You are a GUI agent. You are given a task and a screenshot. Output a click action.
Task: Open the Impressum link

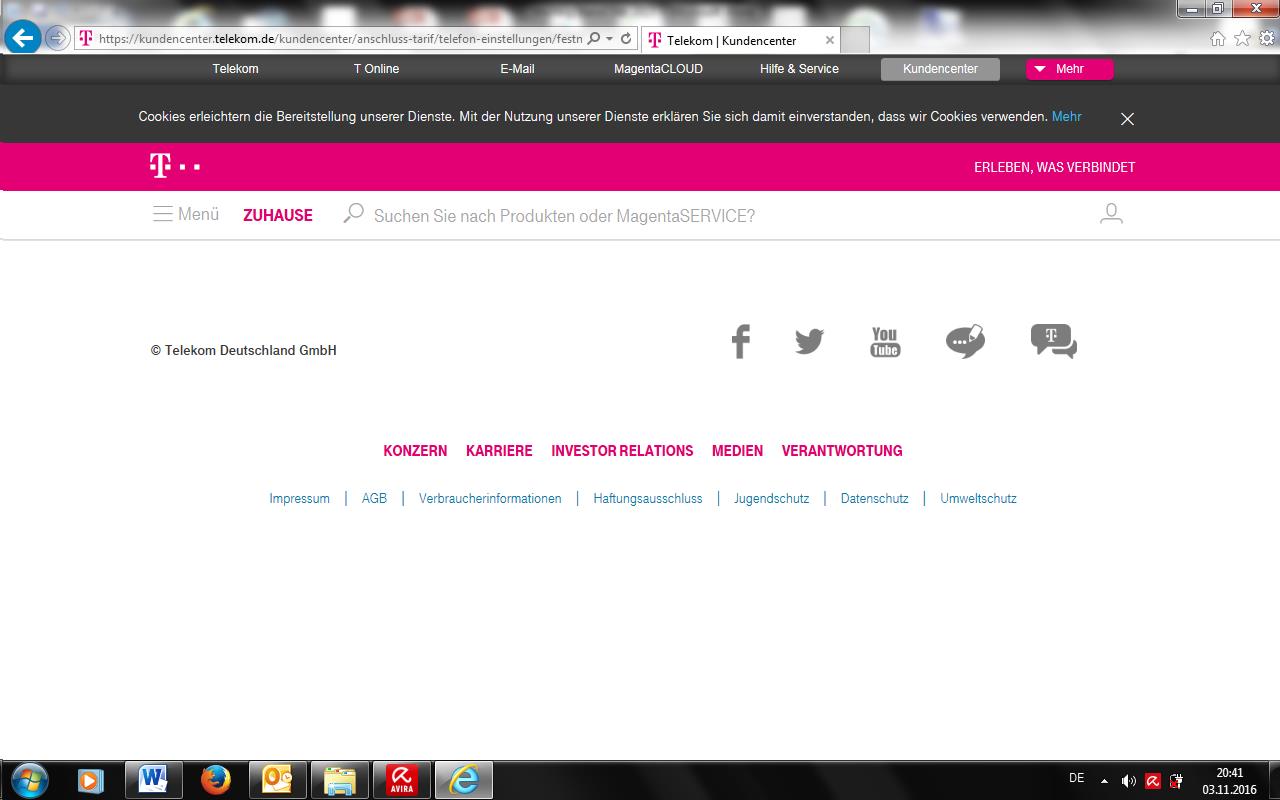click(299, 498)
